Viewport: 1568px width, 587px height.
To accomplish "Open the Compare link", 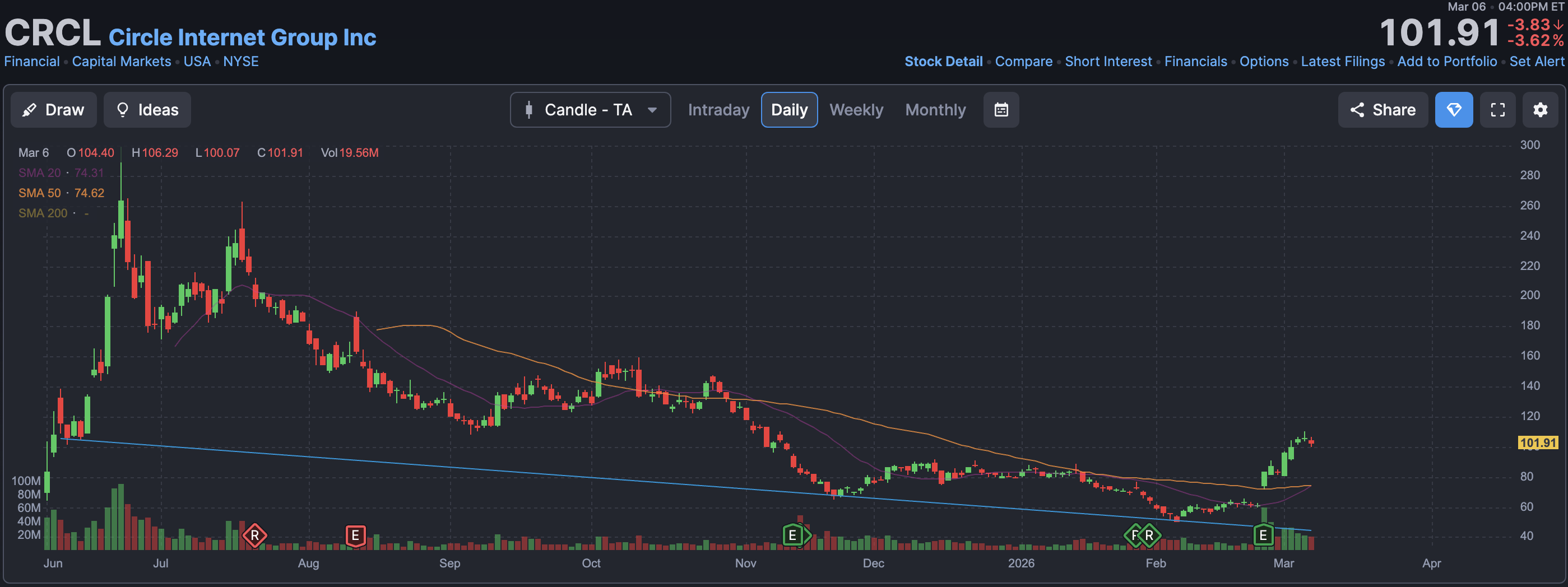I will point(1024,62).
